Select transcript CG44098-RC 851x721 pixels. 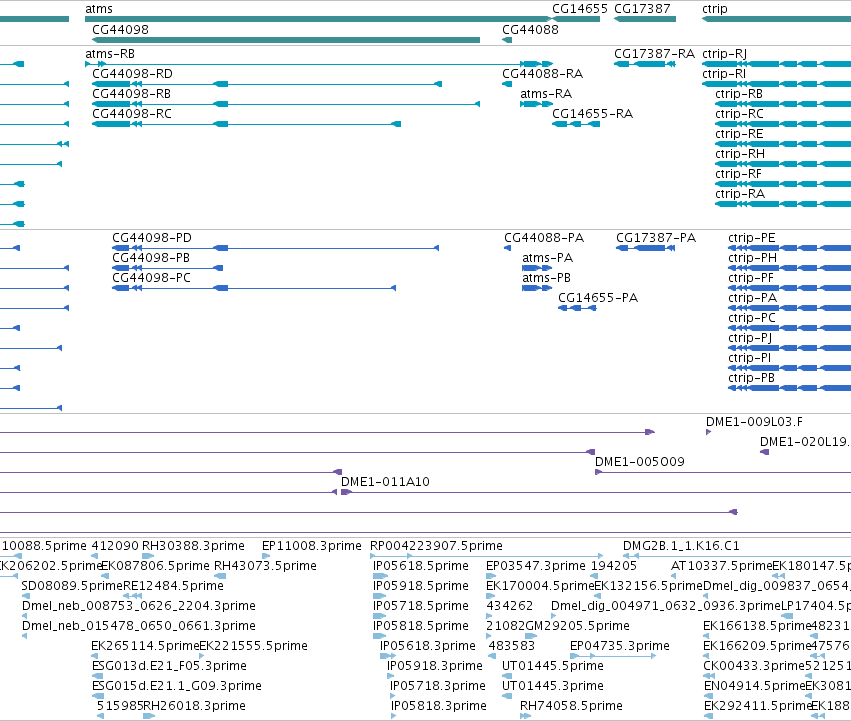pyautogui.click(x=246, y=124)
